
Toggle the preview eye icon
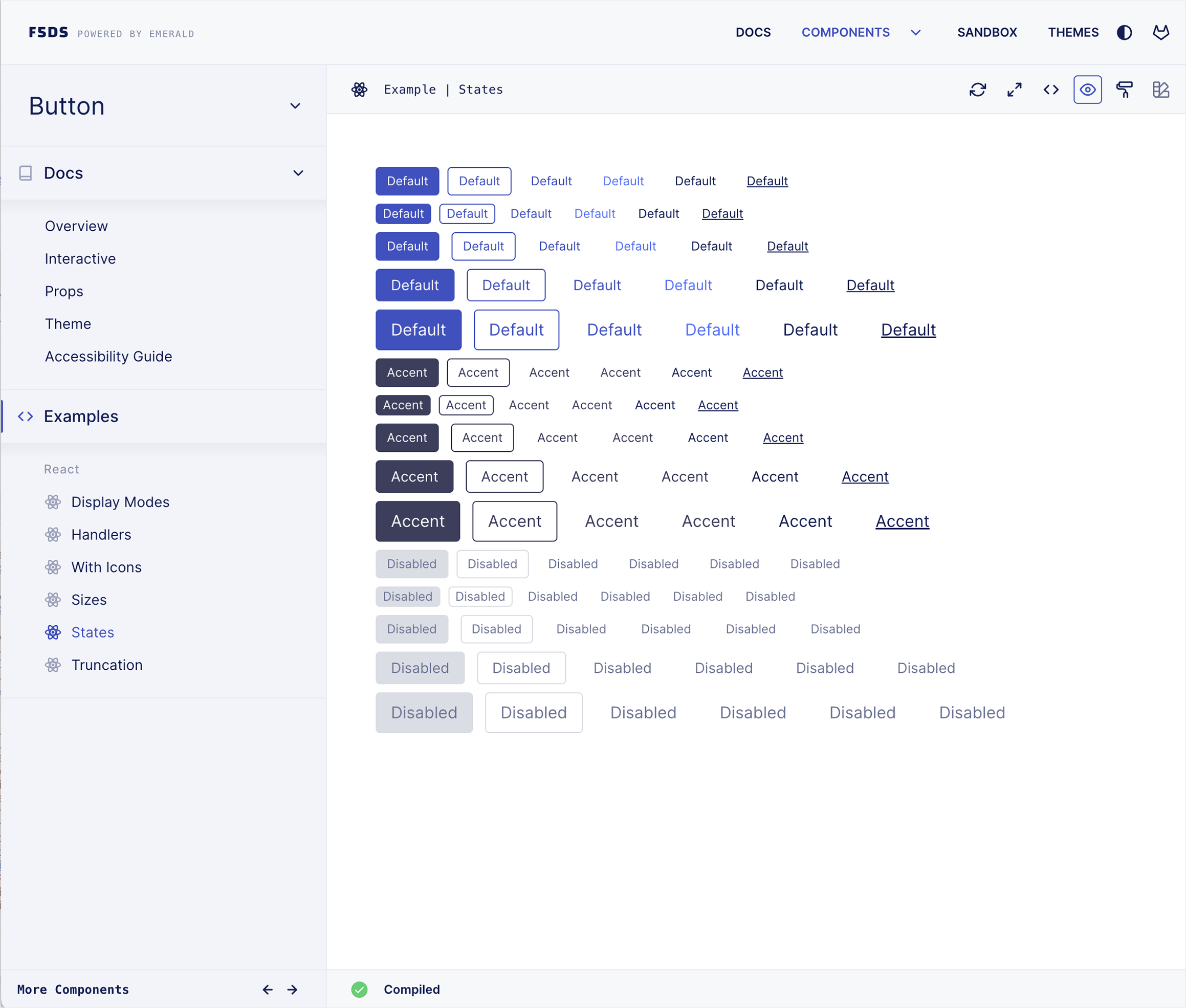[x=1087, y=90]
